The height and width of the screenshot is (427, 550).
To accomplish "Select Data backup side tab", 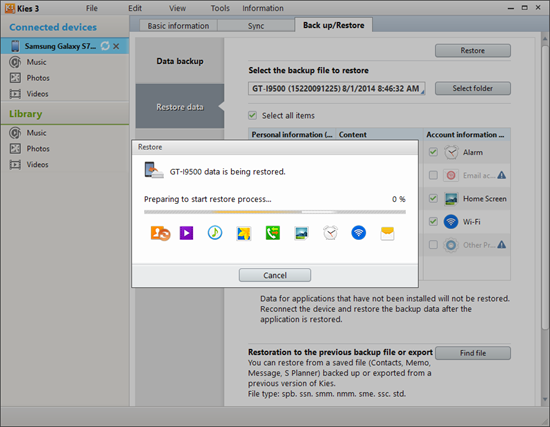I will coord(180,61).
